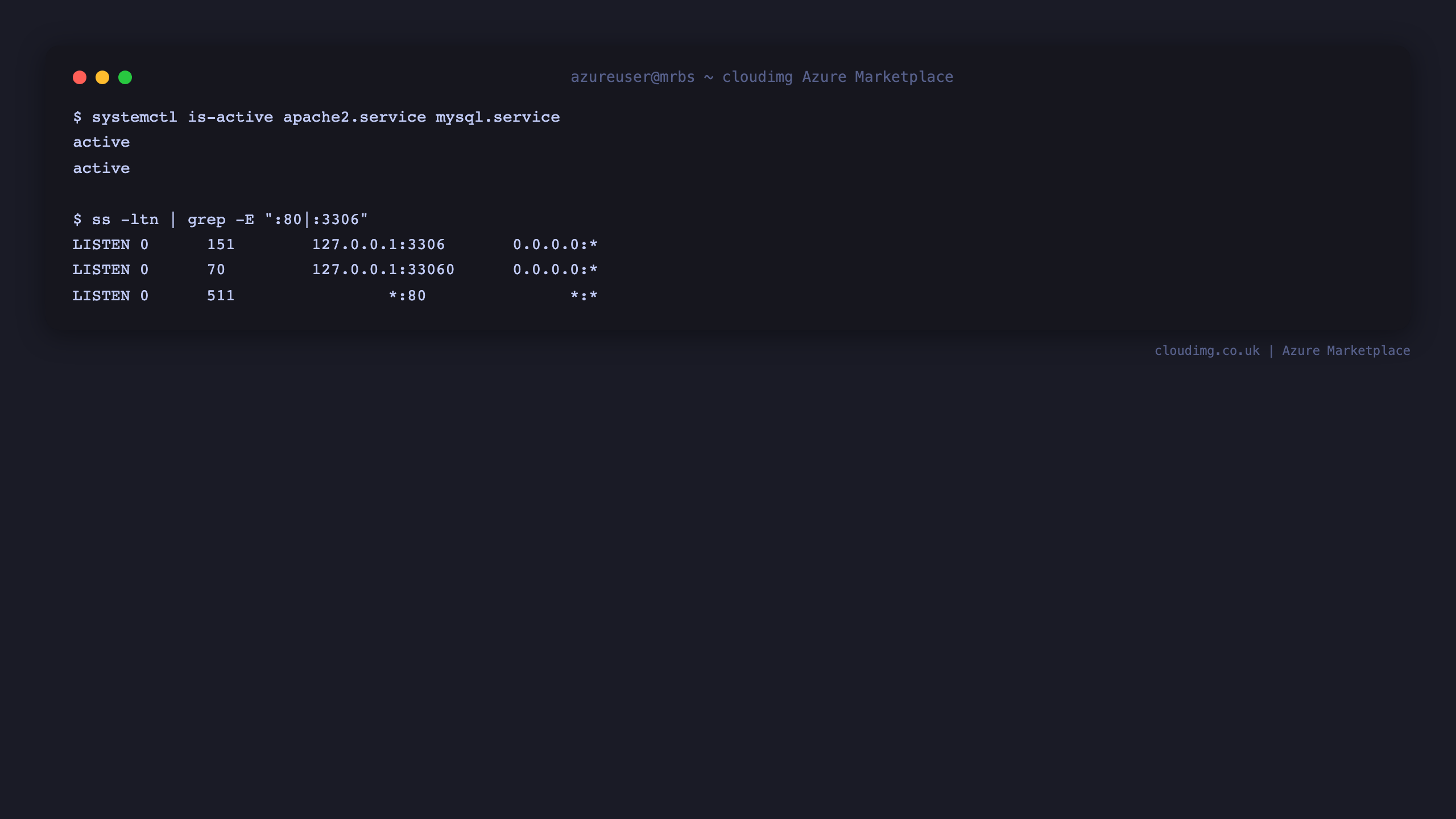Click the peer address '0.0.0.0:*' in the 3306 row
This screenshot has height=819, width=1456.
555,245
